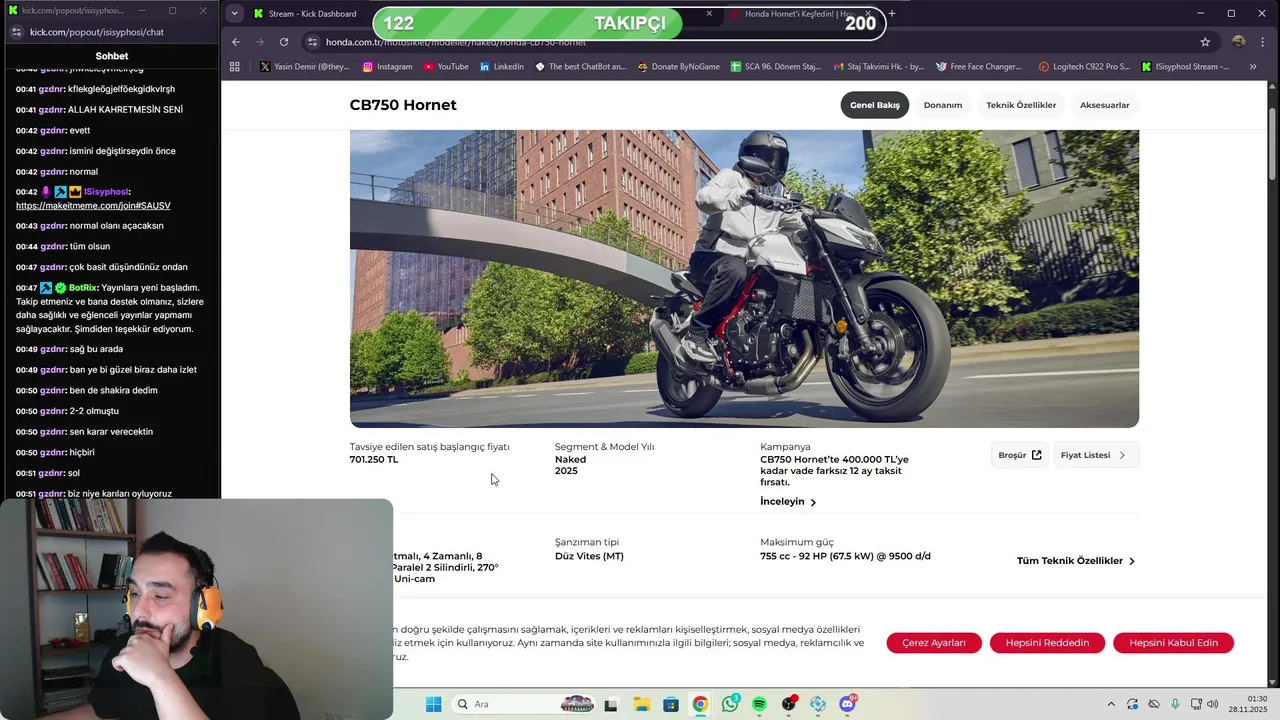Click the ISisyphosi username in chat
1280x720 pixels.
click(x=106, y=192)
